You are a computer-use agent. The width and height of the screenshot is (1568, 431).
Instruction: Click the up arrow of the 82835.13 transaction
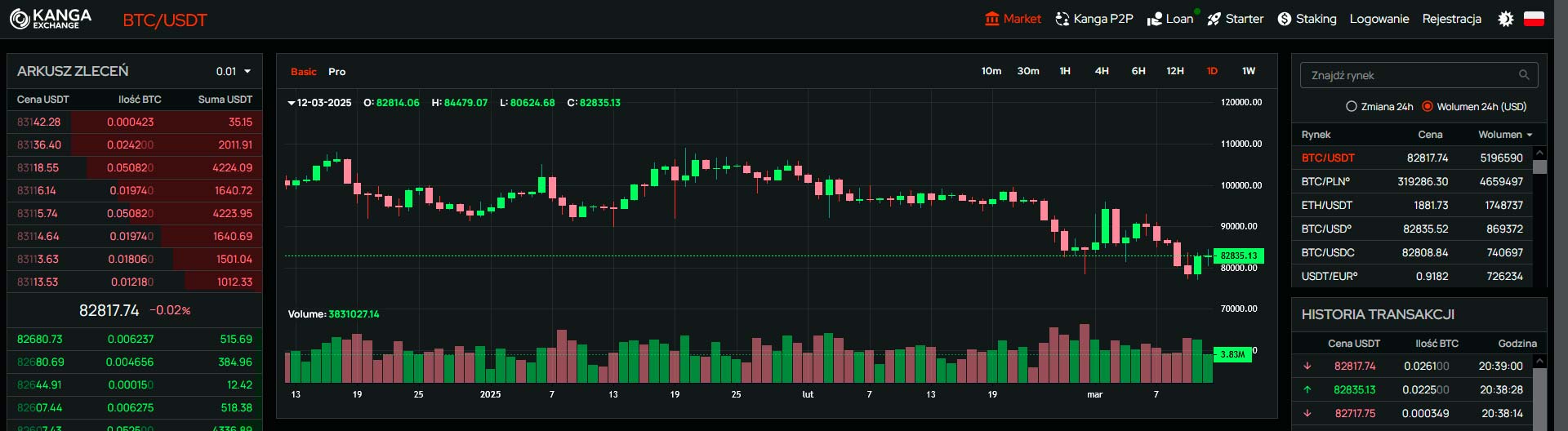coord(1307,389)
